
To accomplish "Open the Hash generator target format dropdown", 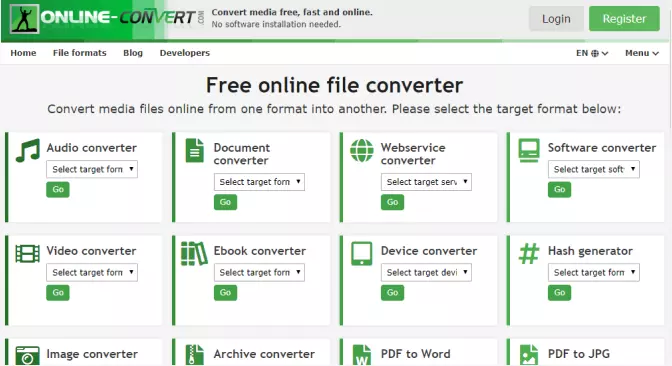I will pyautogui.click(x=594, y=273).
